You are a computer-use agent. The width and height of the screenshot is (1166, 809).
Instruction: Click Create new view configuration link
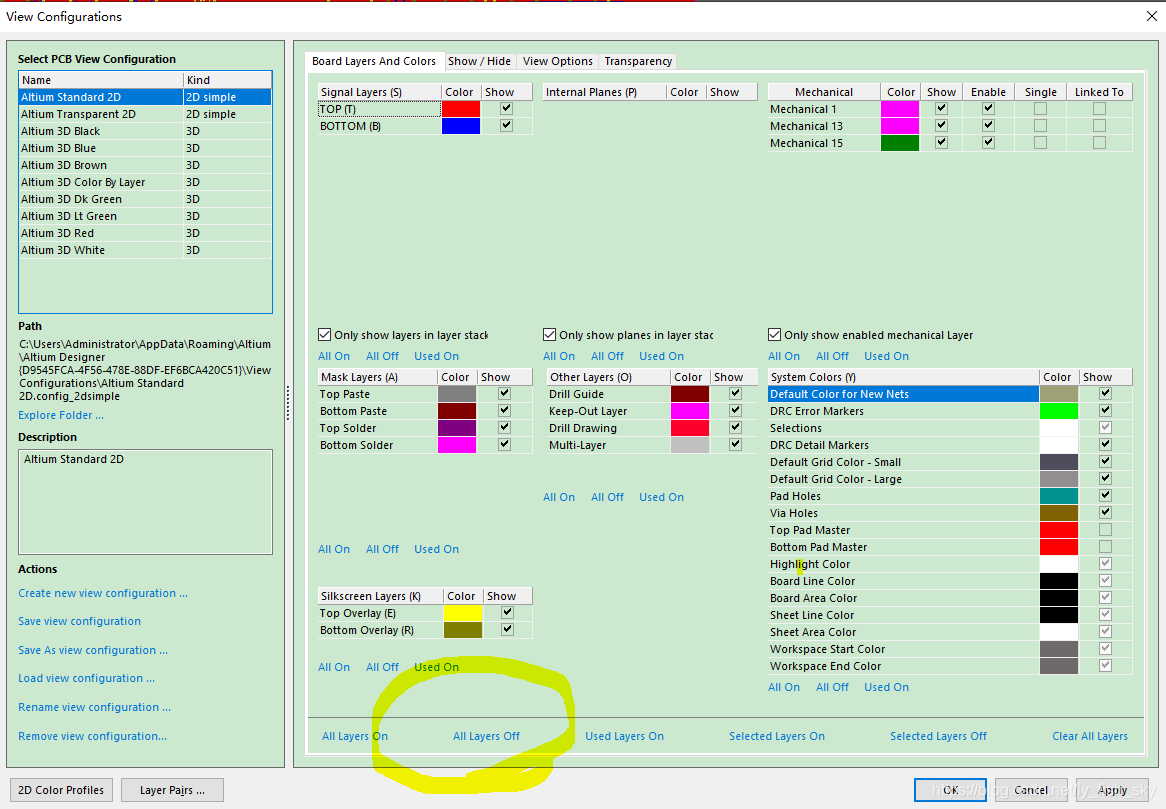pos(103,593)
